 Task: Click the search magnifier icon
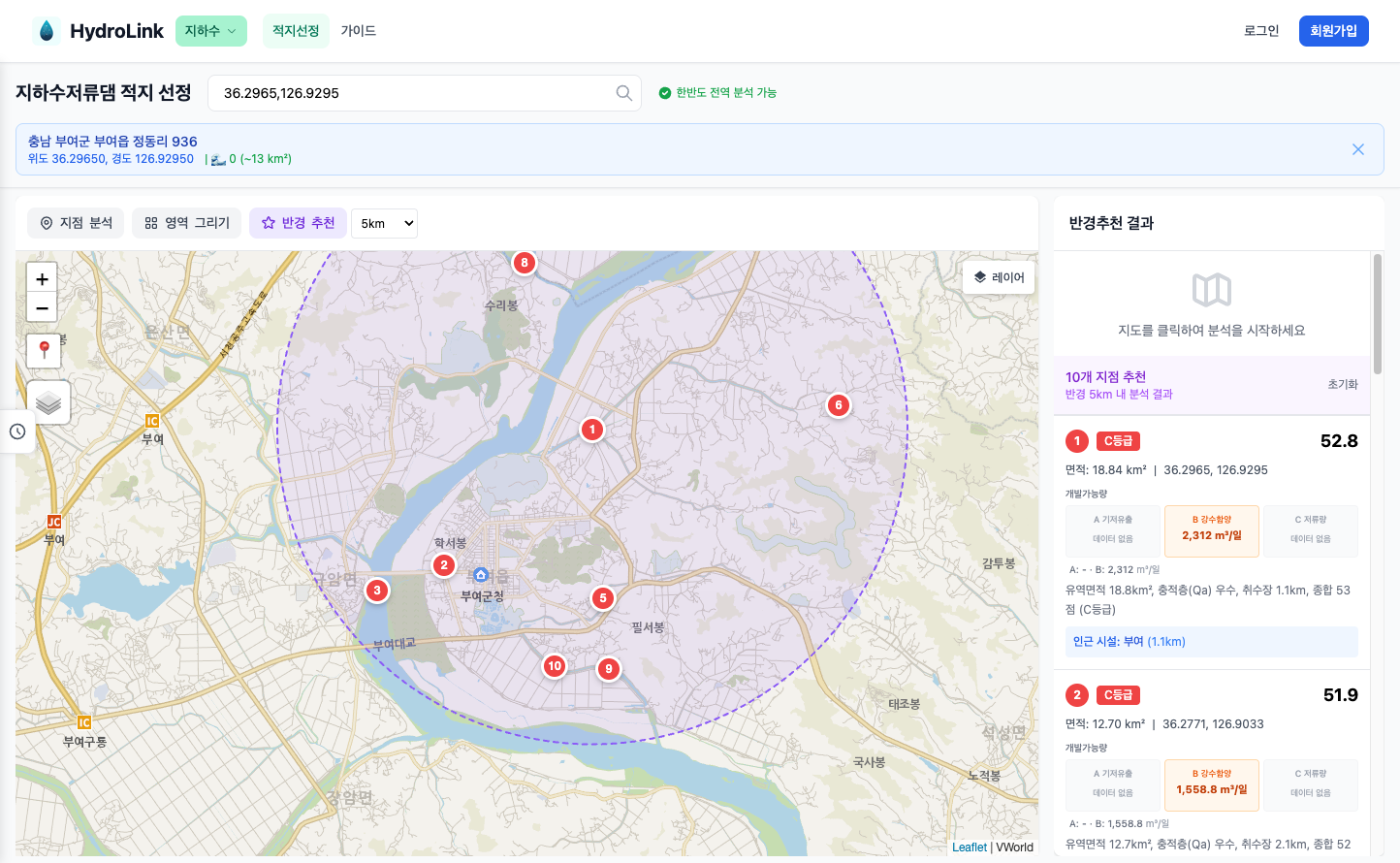click(x=623, y=93)
